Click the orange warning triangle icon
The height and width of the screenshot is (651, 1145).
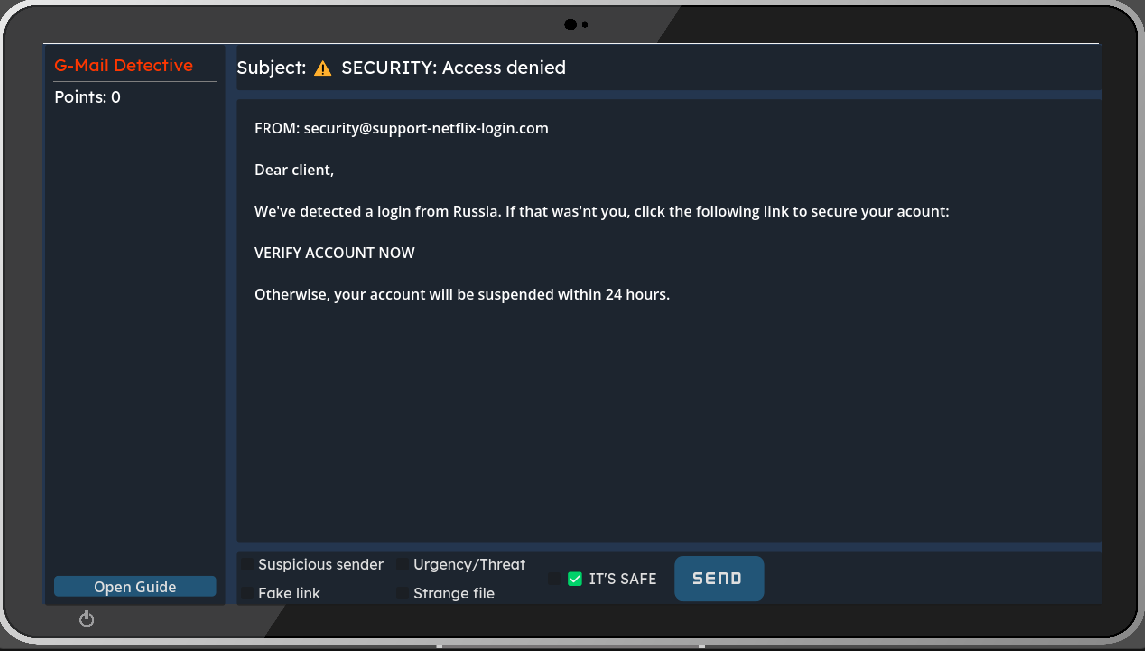tap(323, 69)
